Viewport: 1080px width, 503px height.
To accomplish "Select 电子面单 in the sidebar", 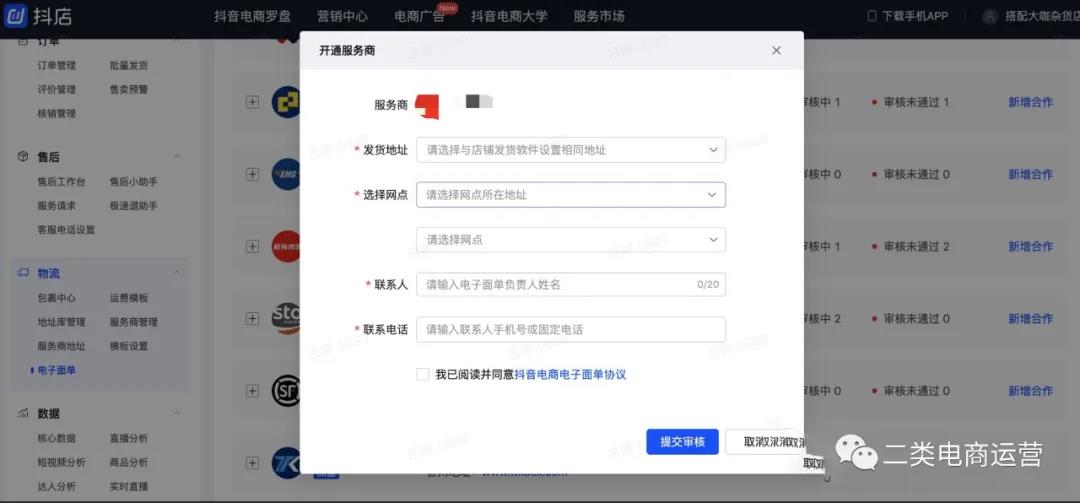I will pyautogui.click(x=57, y=370).
